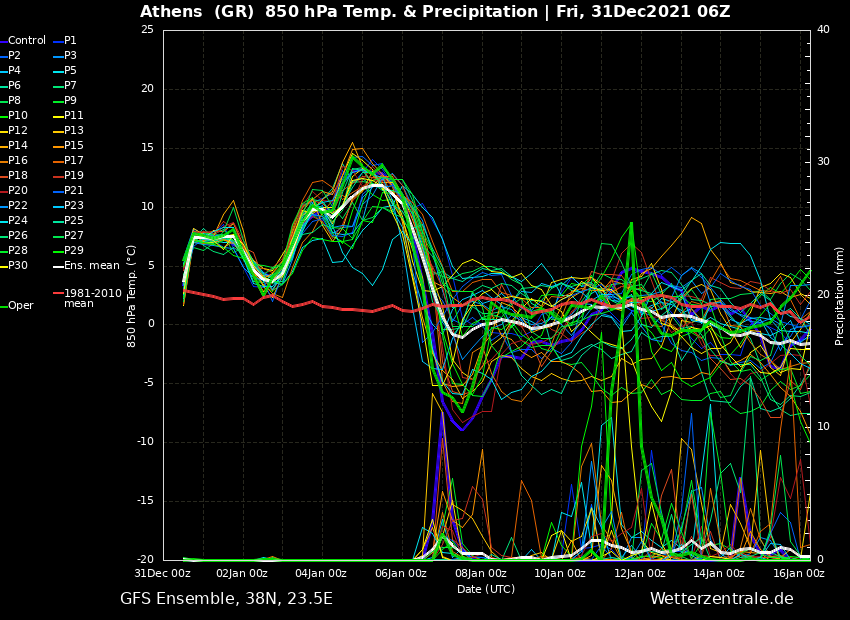Select the P28 legend label
Viewport: 850px width, 620px height.
[18, 251]
